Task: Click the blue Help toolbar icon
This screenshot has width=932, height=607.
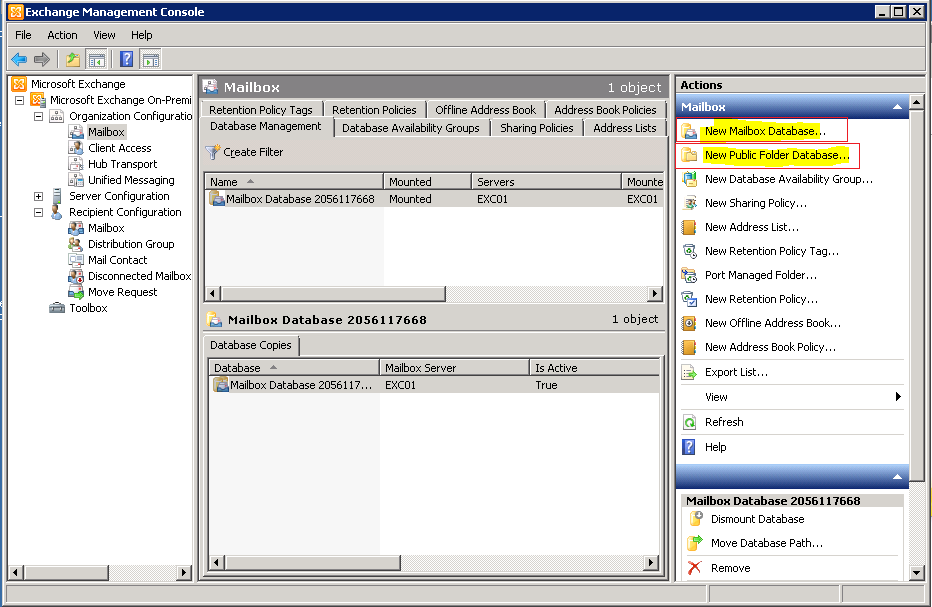Action: tap(127, 59)
